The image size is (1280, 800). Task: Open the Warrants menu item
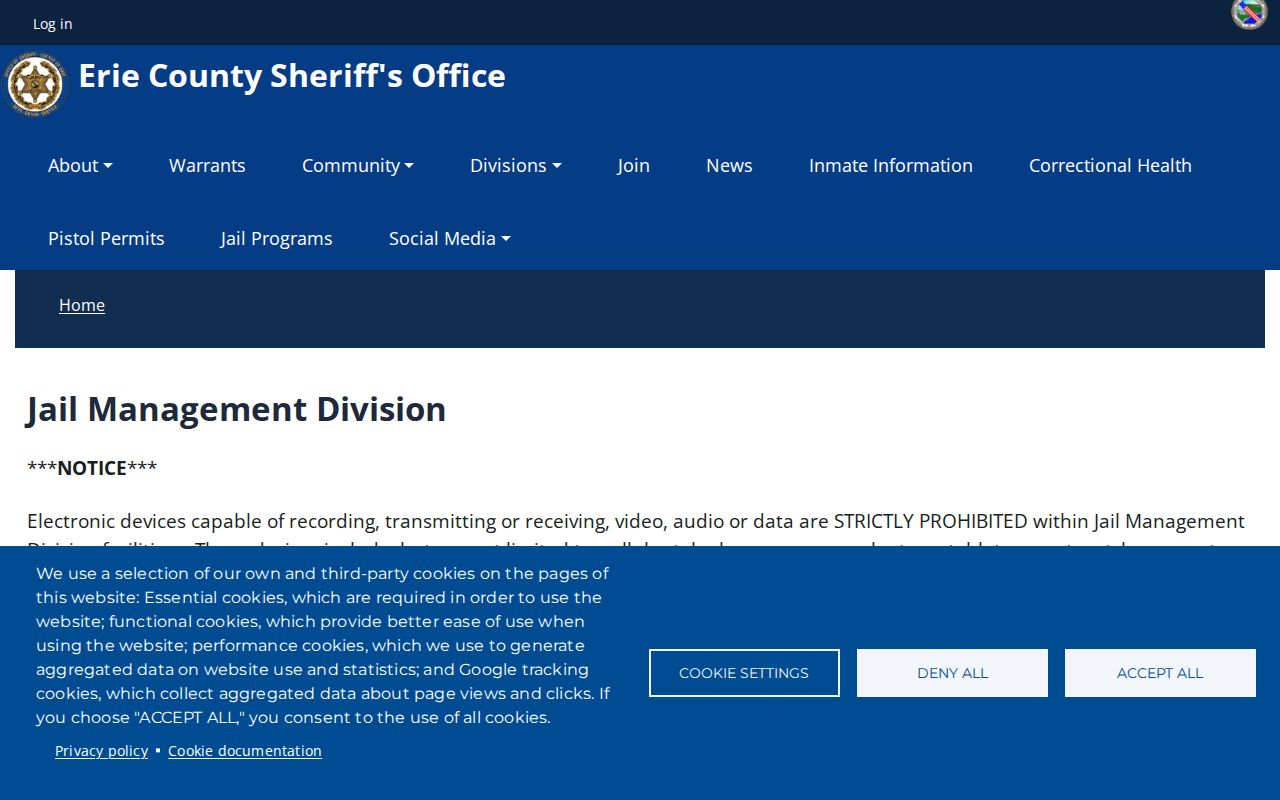click(207, 166)
